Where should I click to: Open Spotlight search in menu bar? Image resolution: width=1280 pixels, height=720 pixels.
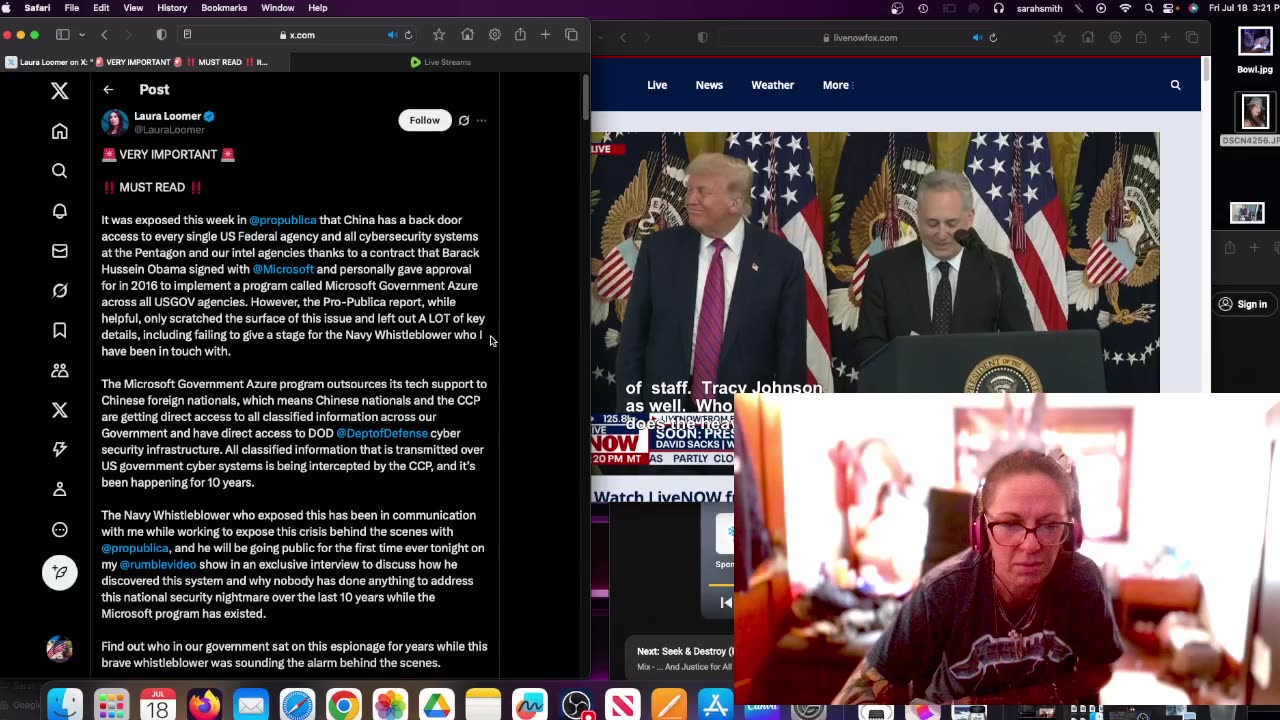[1150, 8]
